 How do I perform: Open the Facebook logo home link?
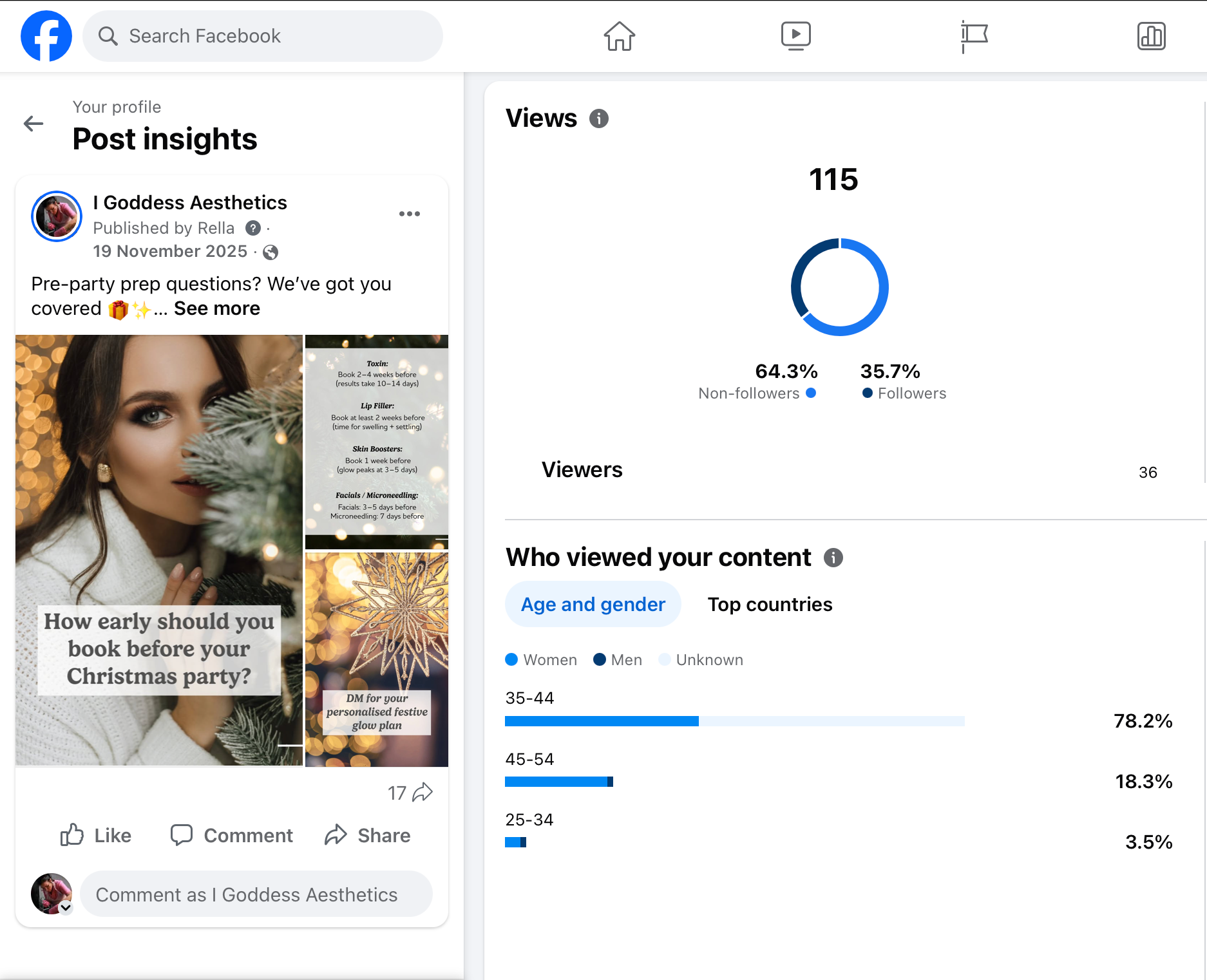pos(46,36)
